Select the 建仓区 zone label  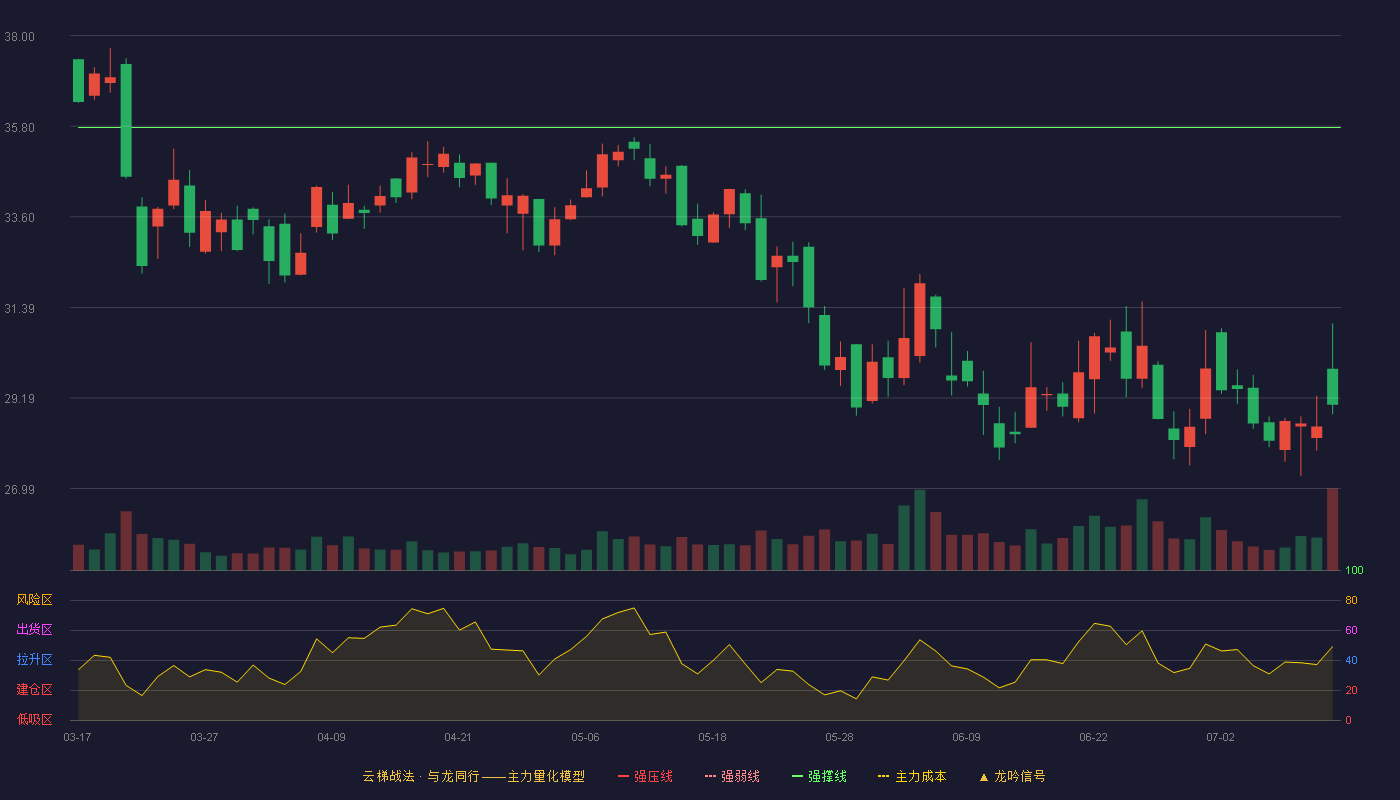coord(34,690)
